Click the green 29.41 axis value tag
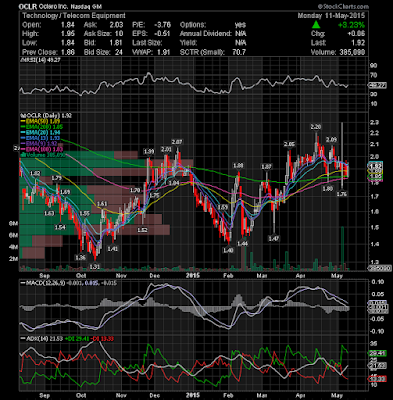Image resolution: width=393 pixels, height=400 pixels. (377, 353)
